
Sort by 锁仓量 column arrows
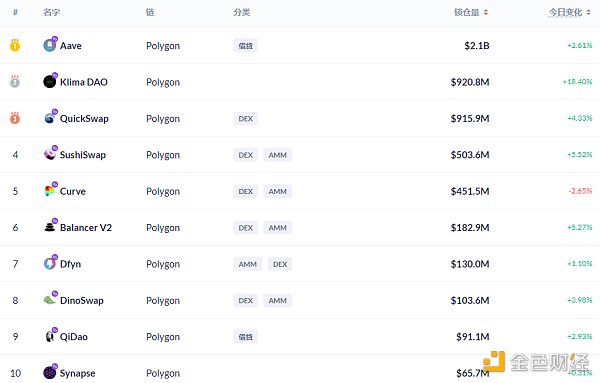[x=486, y=13]
